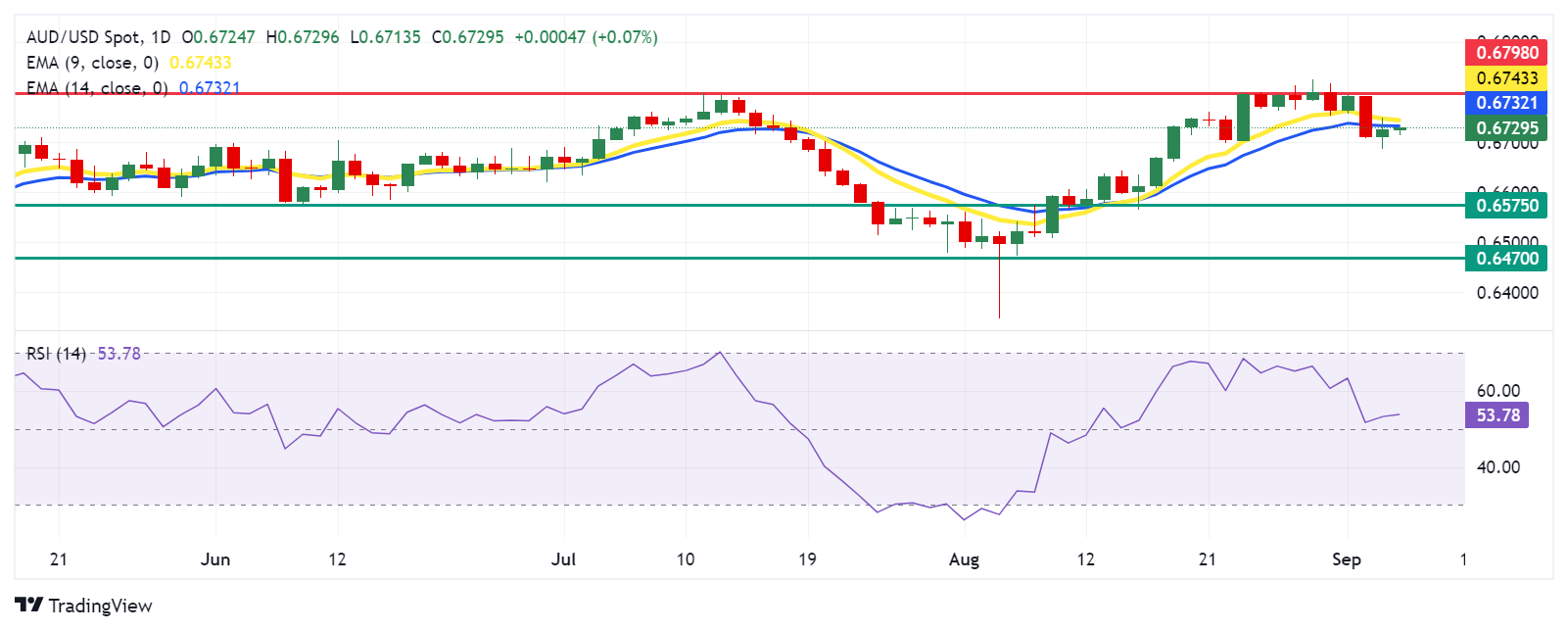Click the red 0.67980 price label

(x=1507, y=53)
